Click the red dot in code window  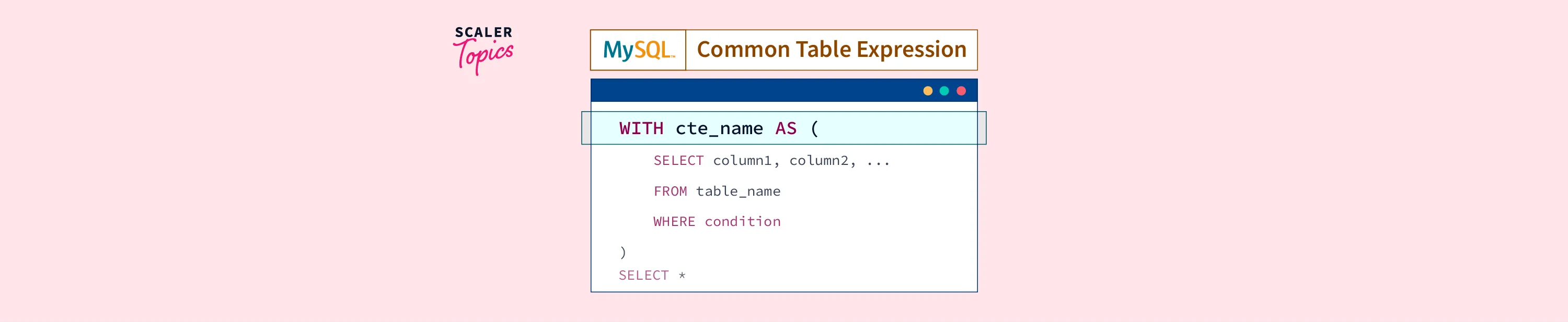pyautogui.click(x=961, y=91)
